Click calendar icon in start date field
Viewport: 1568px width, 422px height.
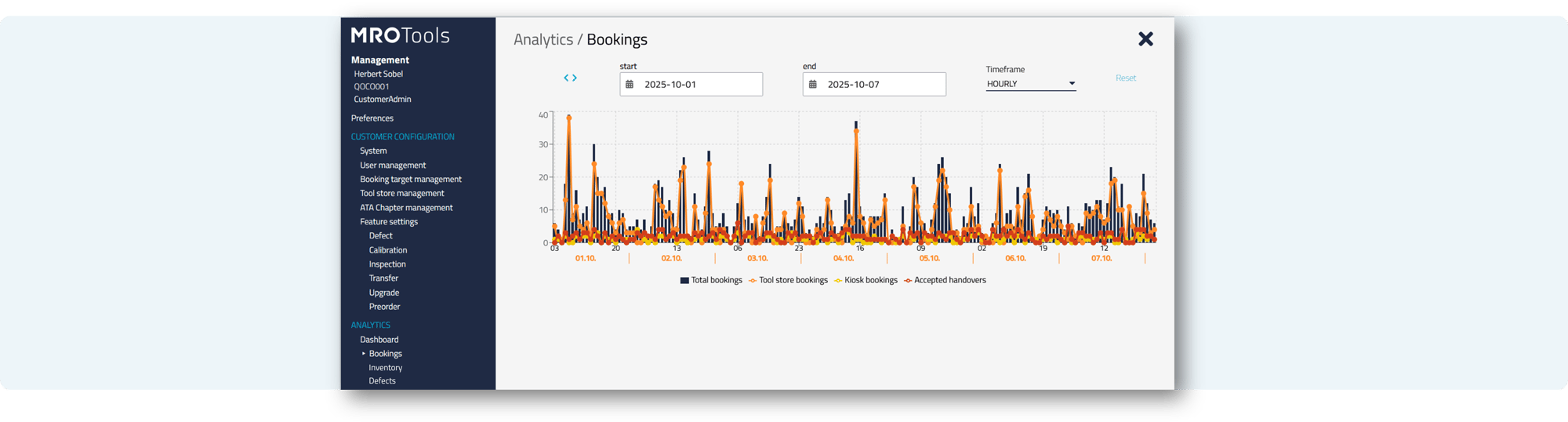coord(630,84)
